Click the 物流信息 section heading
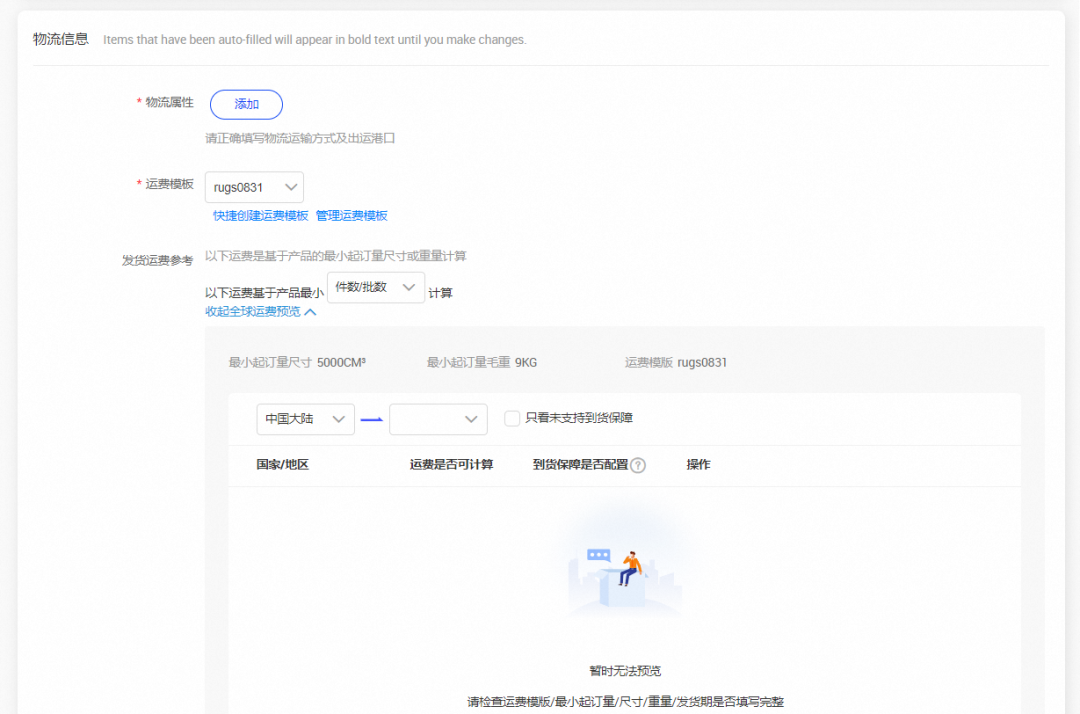The width and height of the screenshot is (1080, 714). point(63,38)
